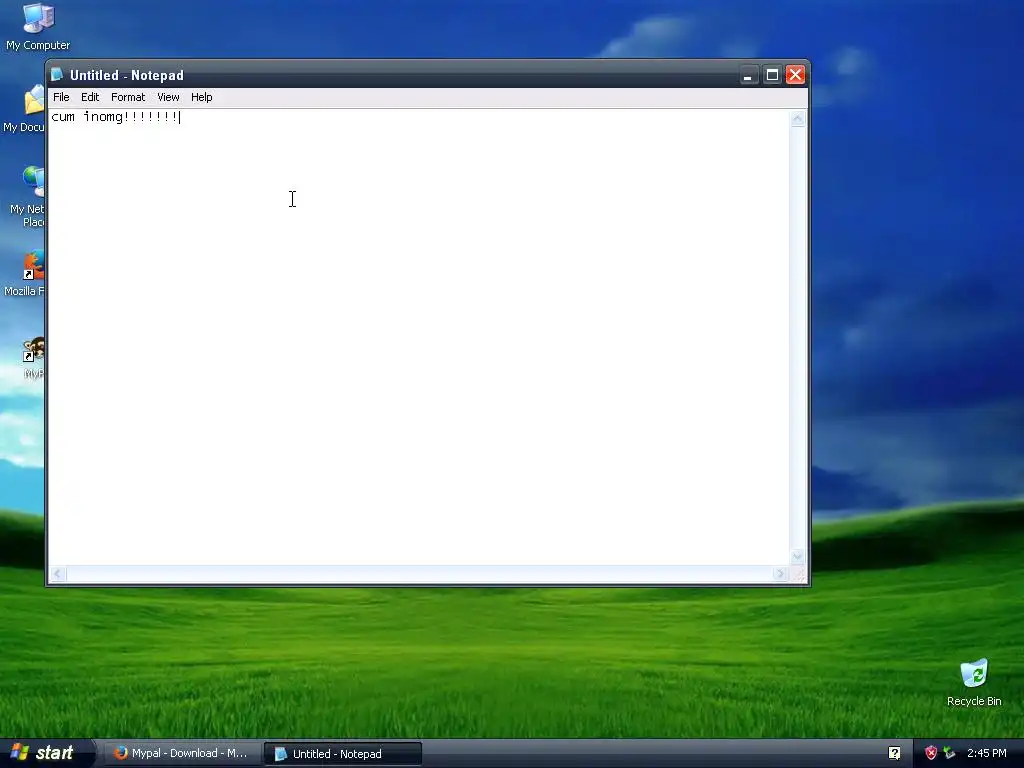Maximize the Notepad window
1024x768 pixels.
pos(772,75)
